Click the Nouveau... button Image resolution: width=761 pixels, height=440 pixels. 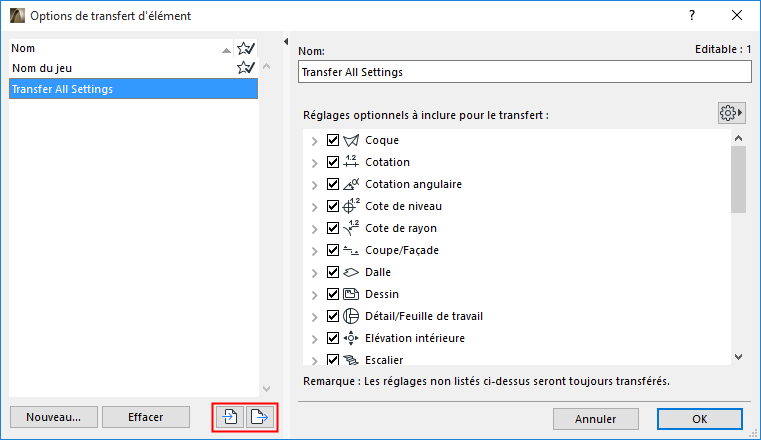[x=54, y=416]
